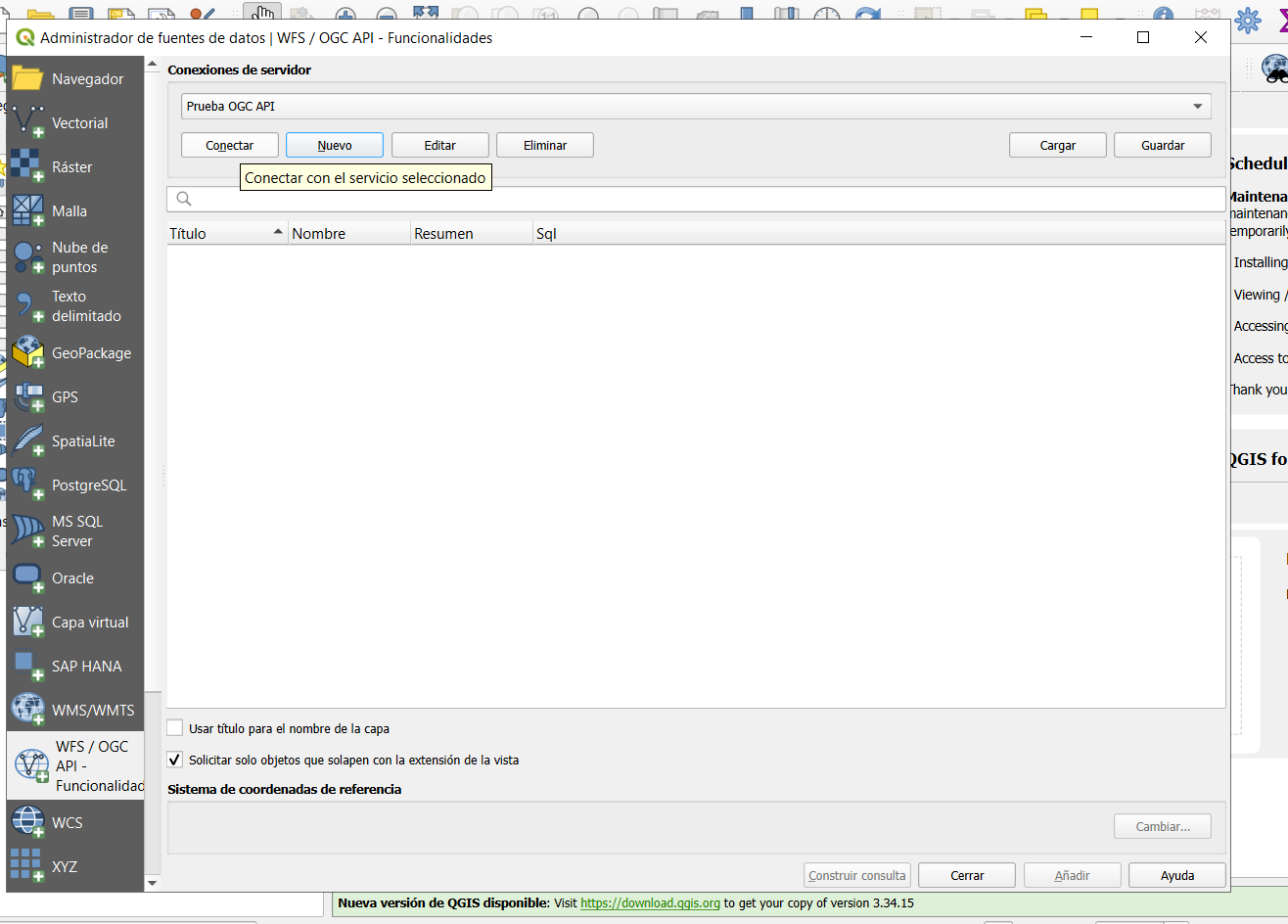The height and width of the screenshot is (924, 1288).
Task: Save connections with Guardar button
Action: coord(1163,145)
